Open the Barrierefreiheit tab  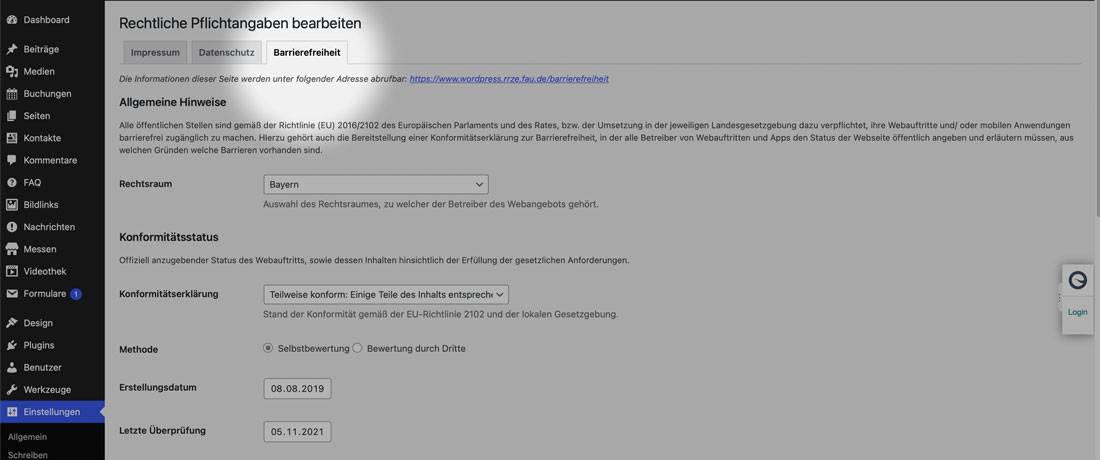coord(307,53)
